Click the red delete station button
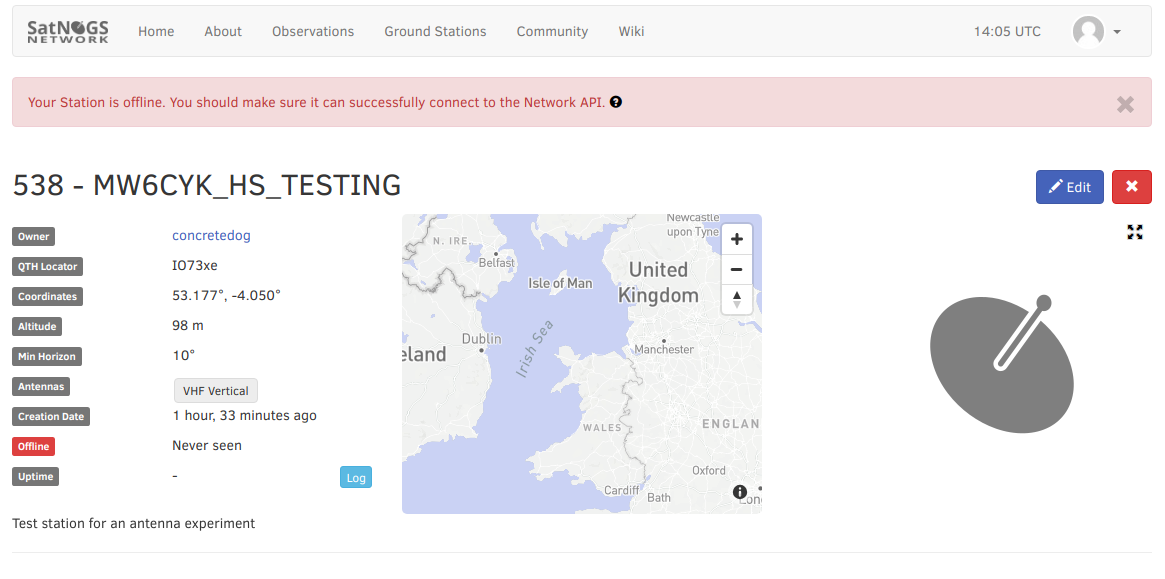1165x579 pixels. pos(1131,187)
